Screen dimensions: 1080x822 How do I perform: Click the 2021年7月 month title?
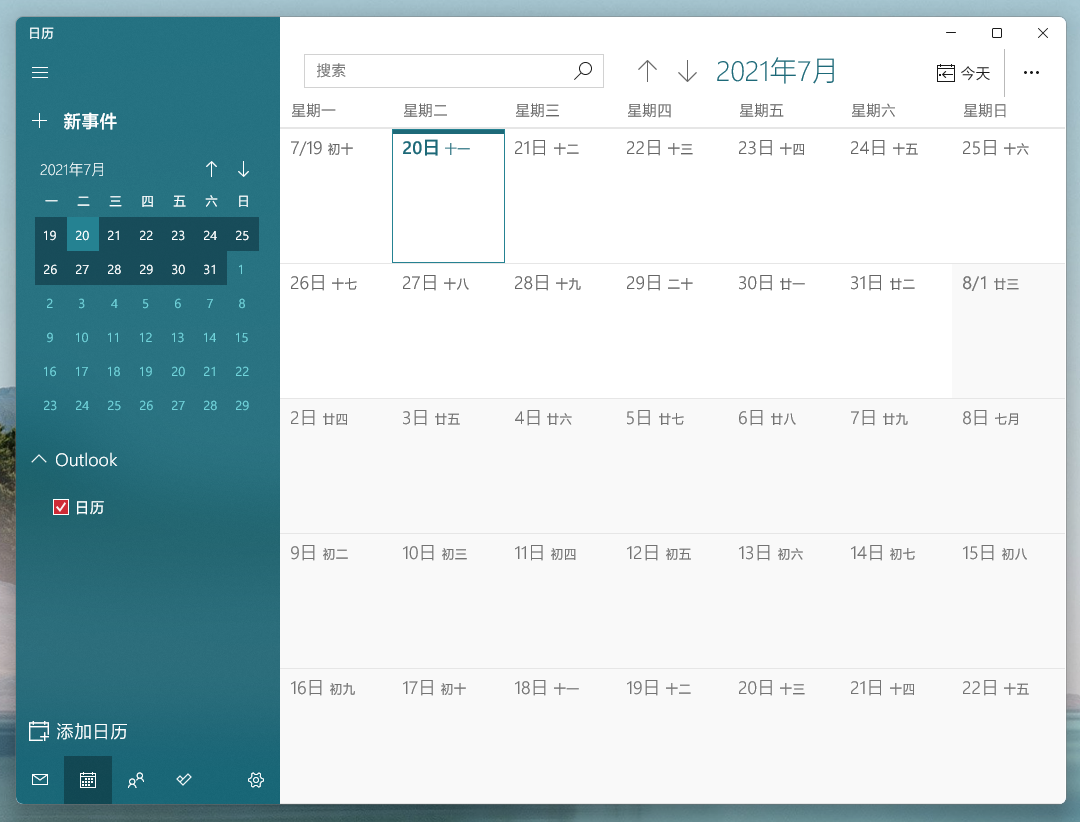click(x=775, y=70)
